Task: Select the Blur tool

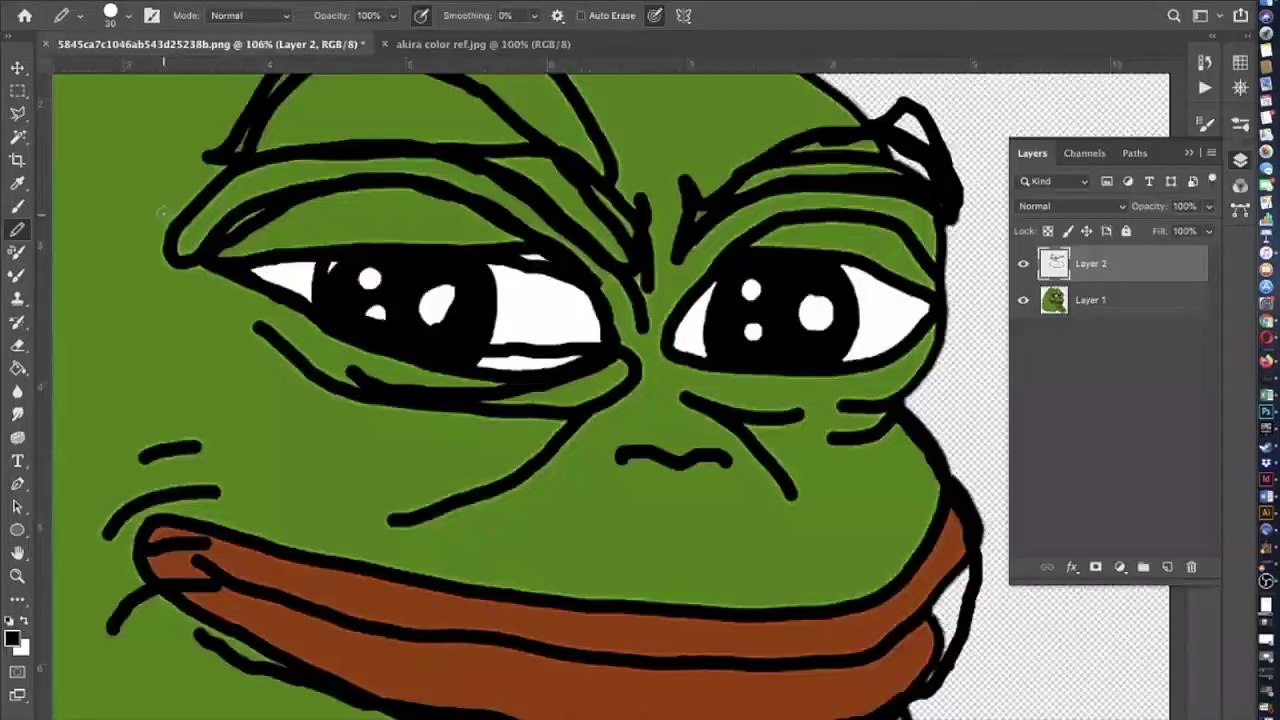Action: pyautogui.click(x=17, y=391)
